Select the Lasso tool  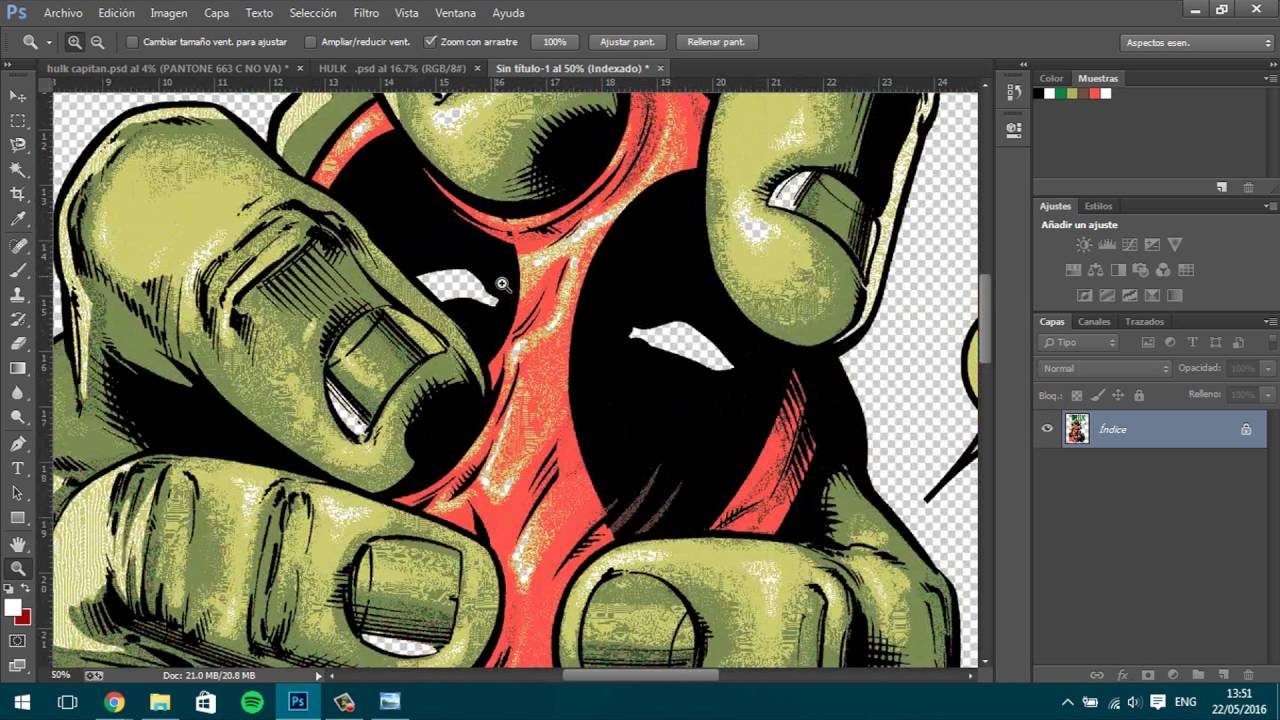[18, 146]
